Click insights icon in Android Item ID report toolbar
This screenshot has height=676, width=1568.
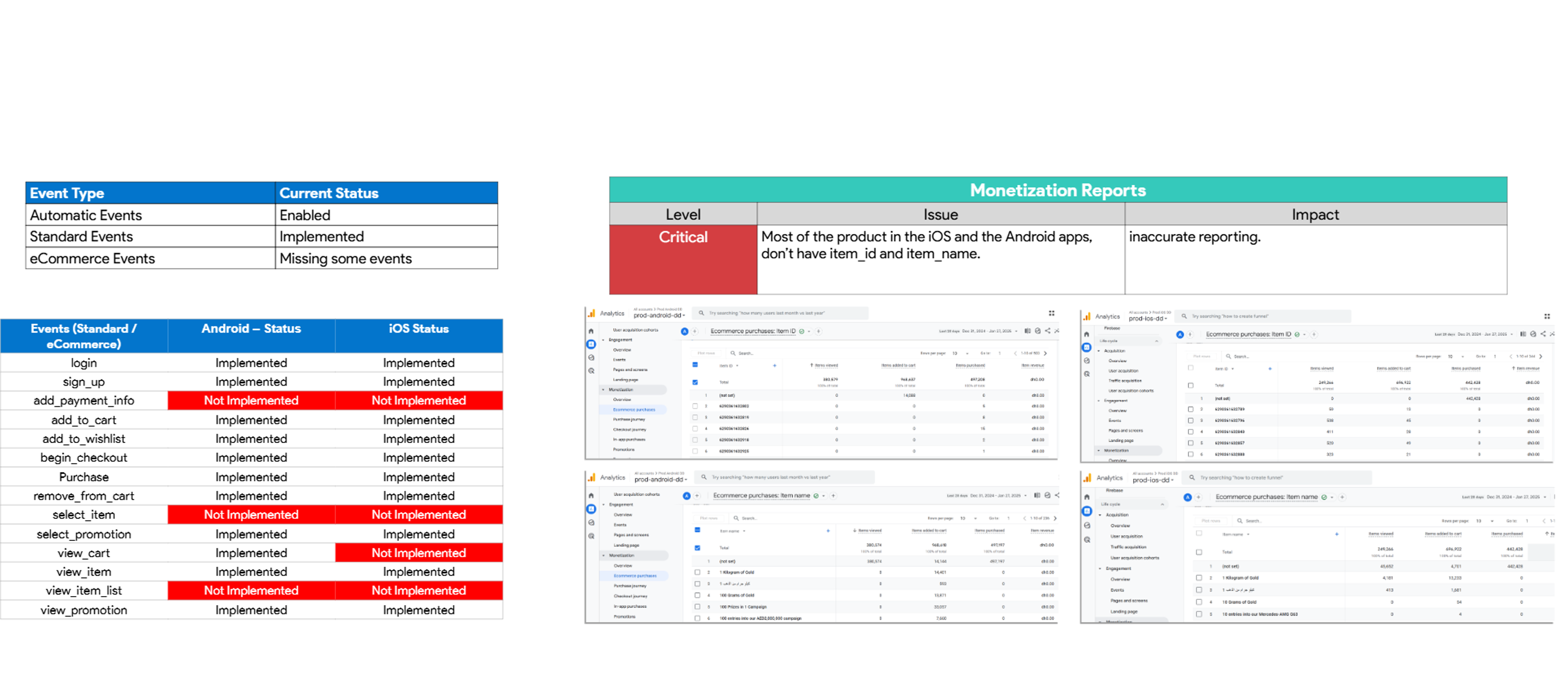tap(1037, 331)
